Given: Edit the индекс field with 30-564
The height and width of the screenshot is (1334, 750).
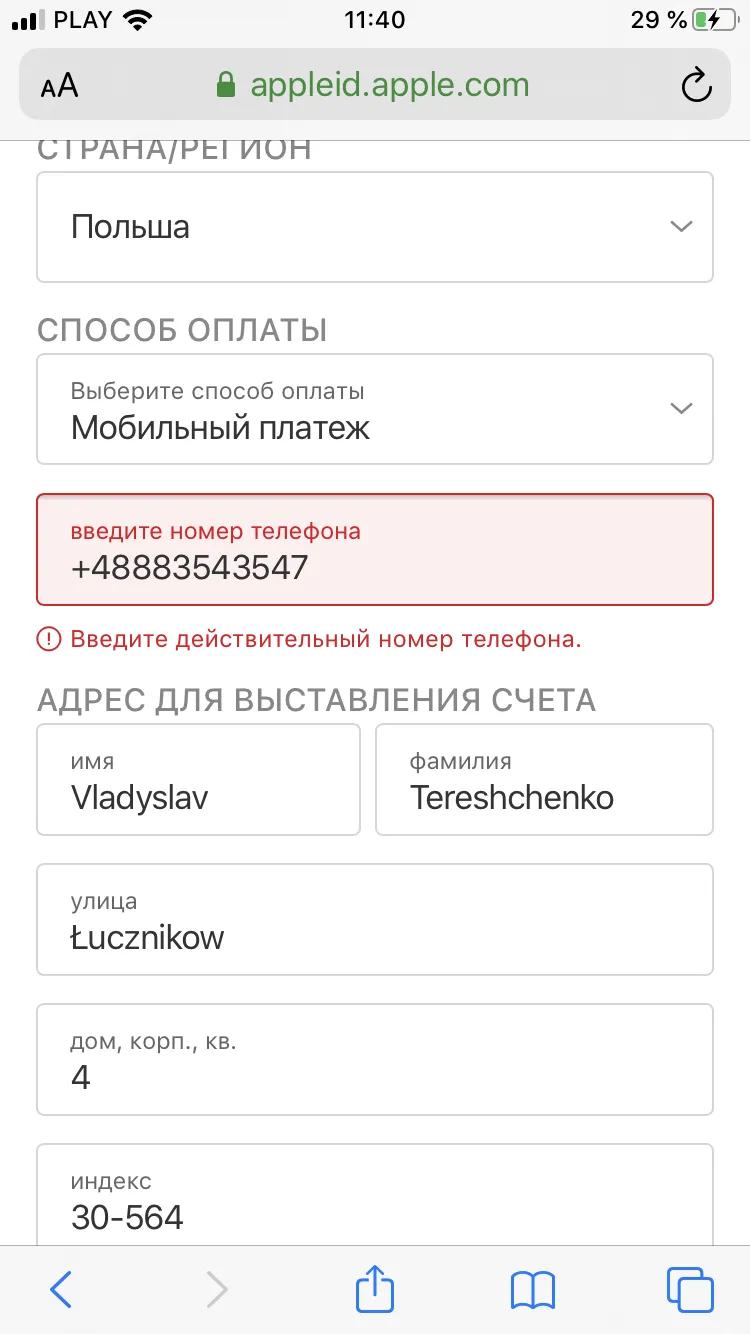Looking at the screenshot, I should pos(375,1195).
